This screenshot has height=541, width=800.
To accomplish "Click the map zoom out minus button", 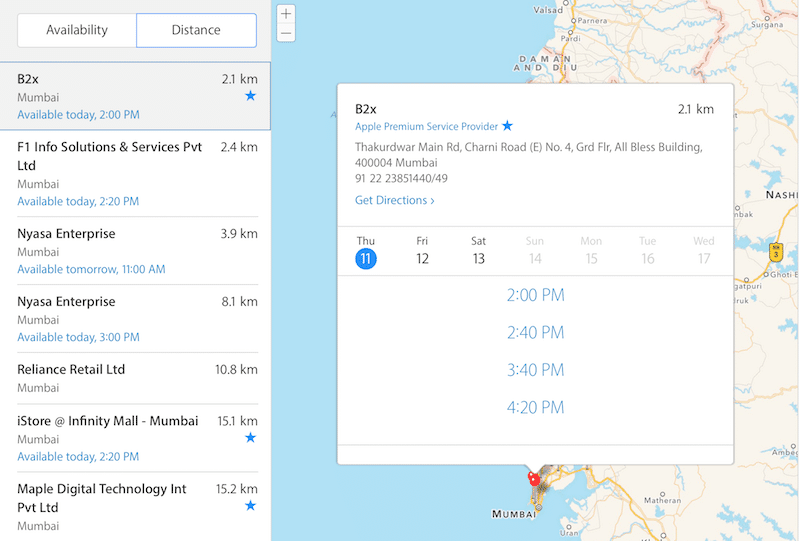I will [286, 33].
